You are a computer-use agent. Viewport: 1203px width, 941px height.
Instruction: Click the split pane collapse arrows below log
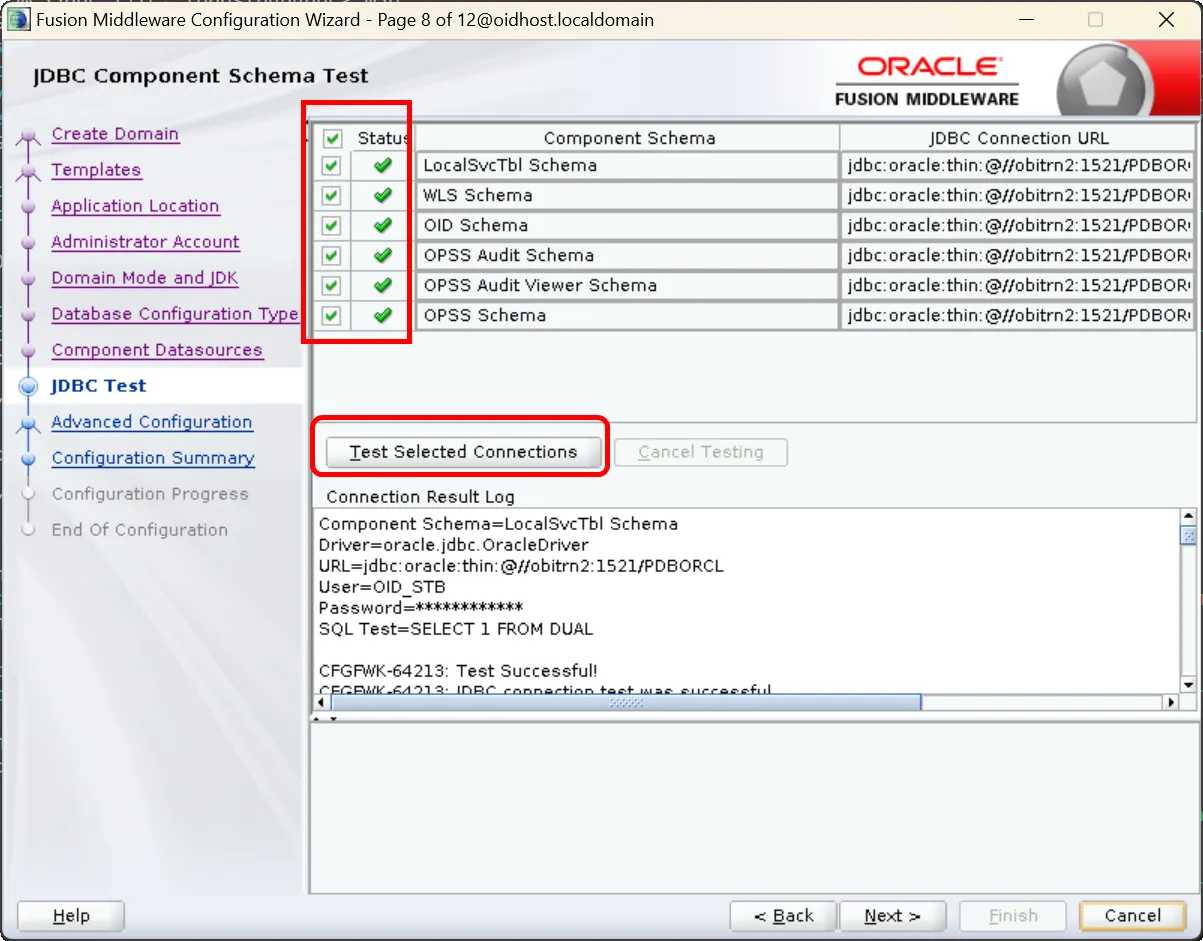tap(327, 718)
